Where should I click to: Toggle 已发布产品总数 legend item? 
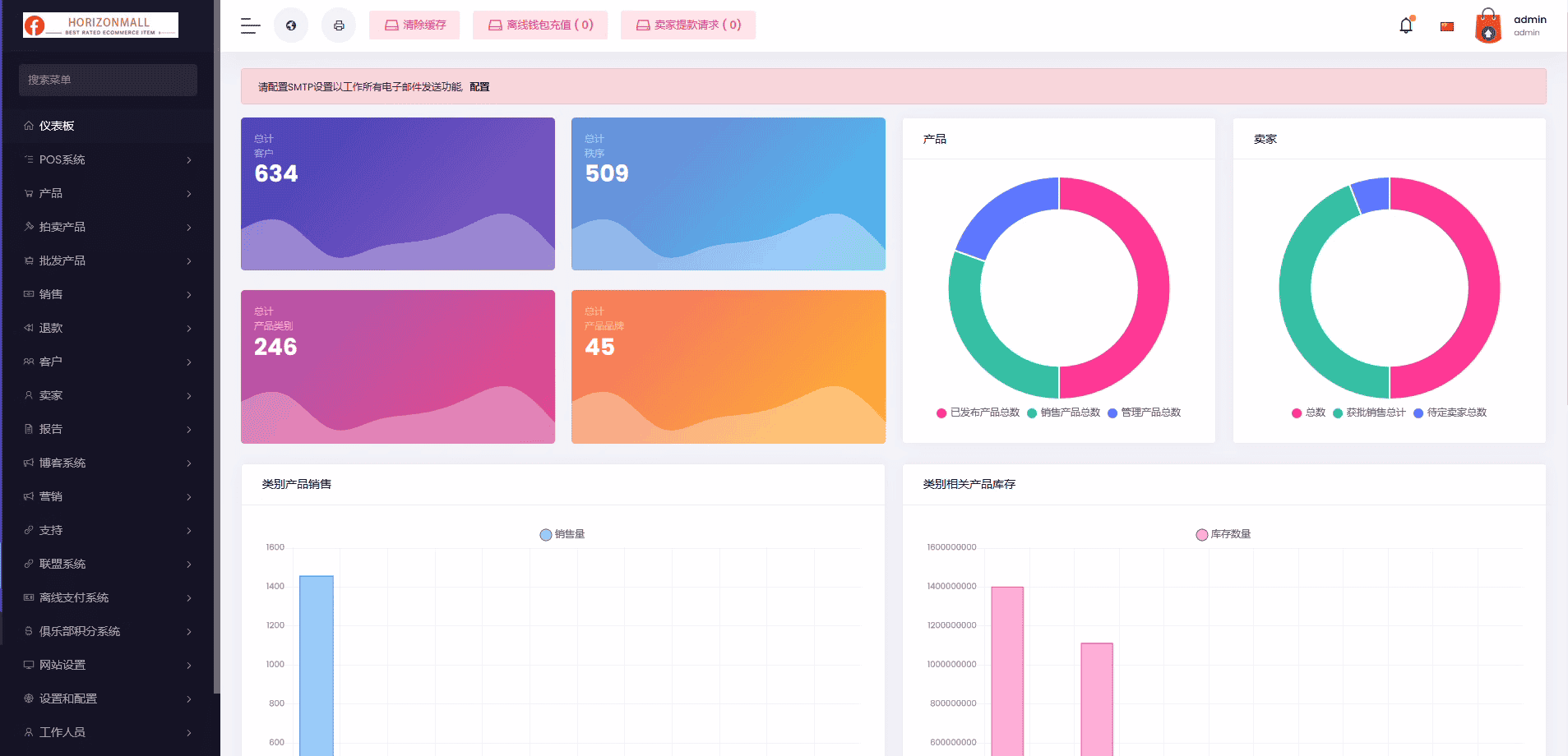(978, 413)
